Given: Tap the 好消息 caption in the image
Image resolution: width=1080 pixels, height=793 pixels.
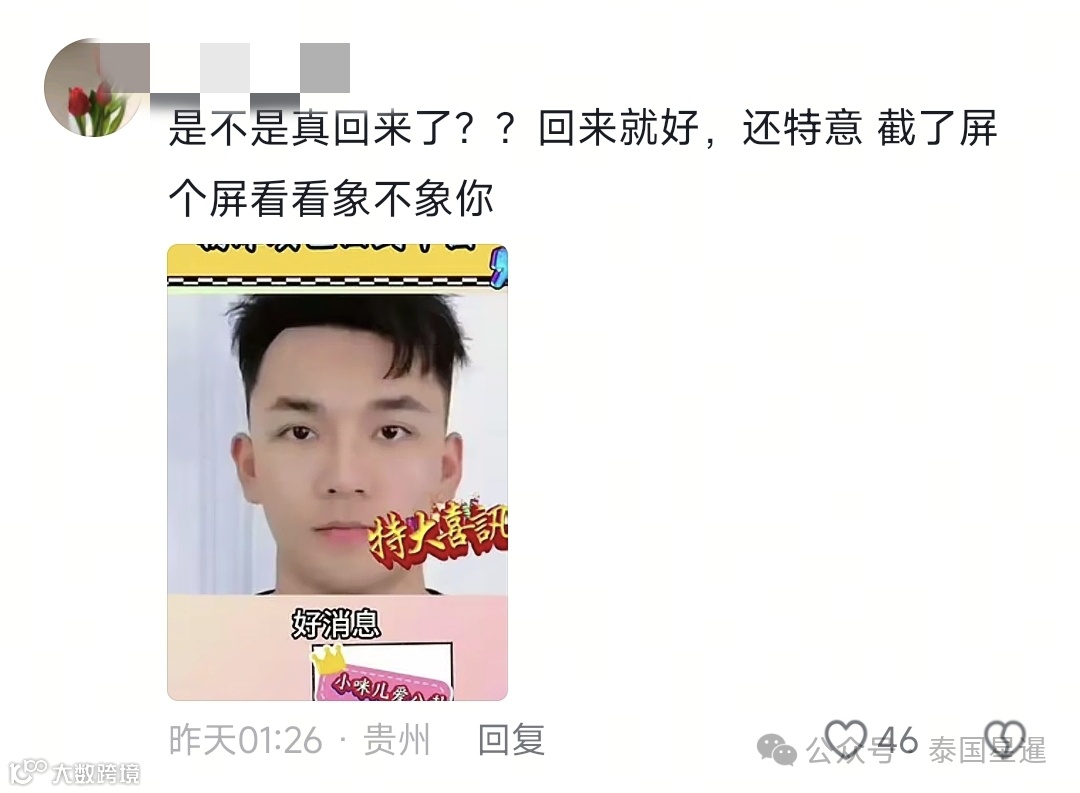Looking at the screenshot, I should (x=336, y=624).
